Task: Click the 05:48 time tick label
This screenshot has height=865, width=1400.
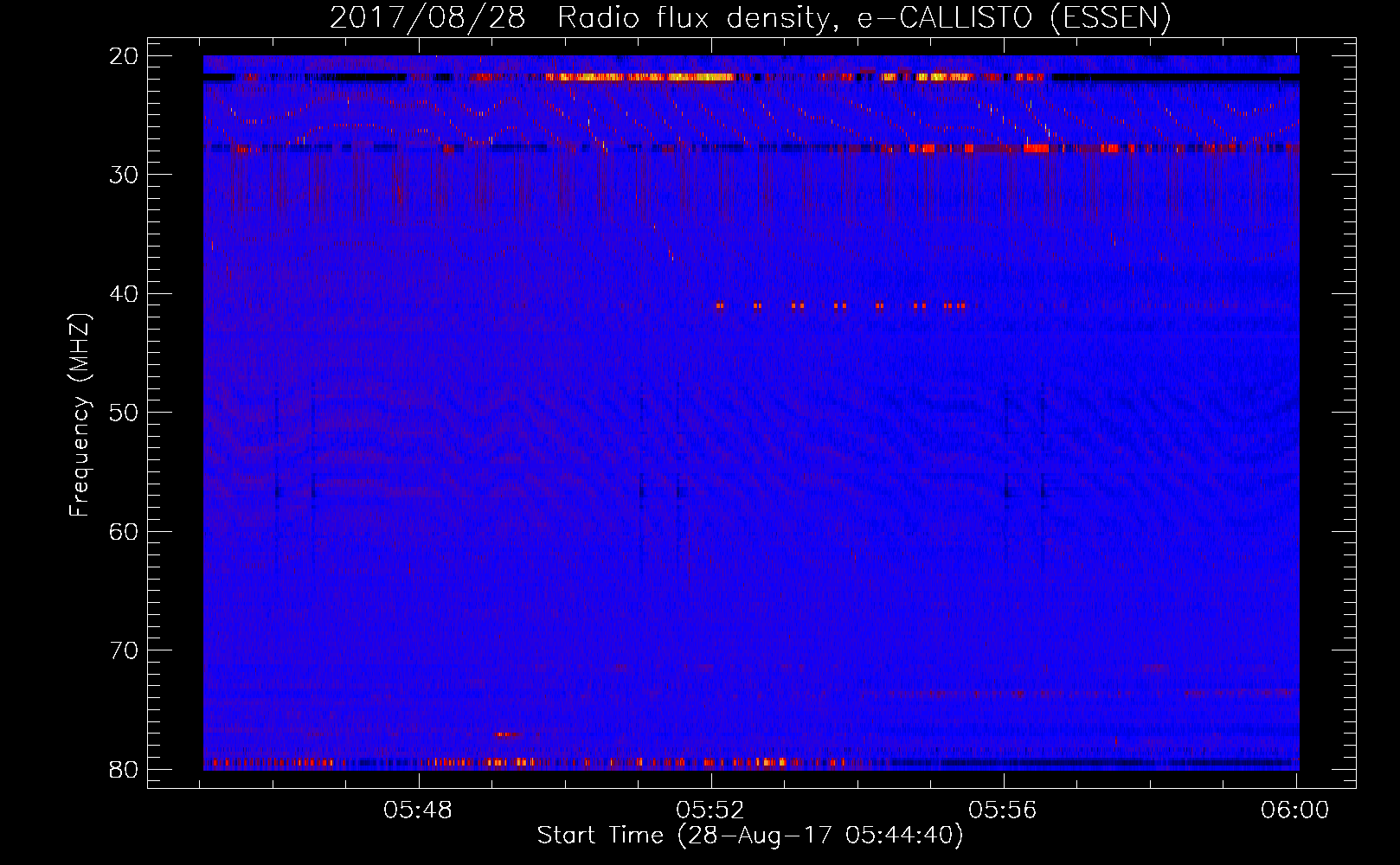Action: pyautogui.click(x=419, y=811)
